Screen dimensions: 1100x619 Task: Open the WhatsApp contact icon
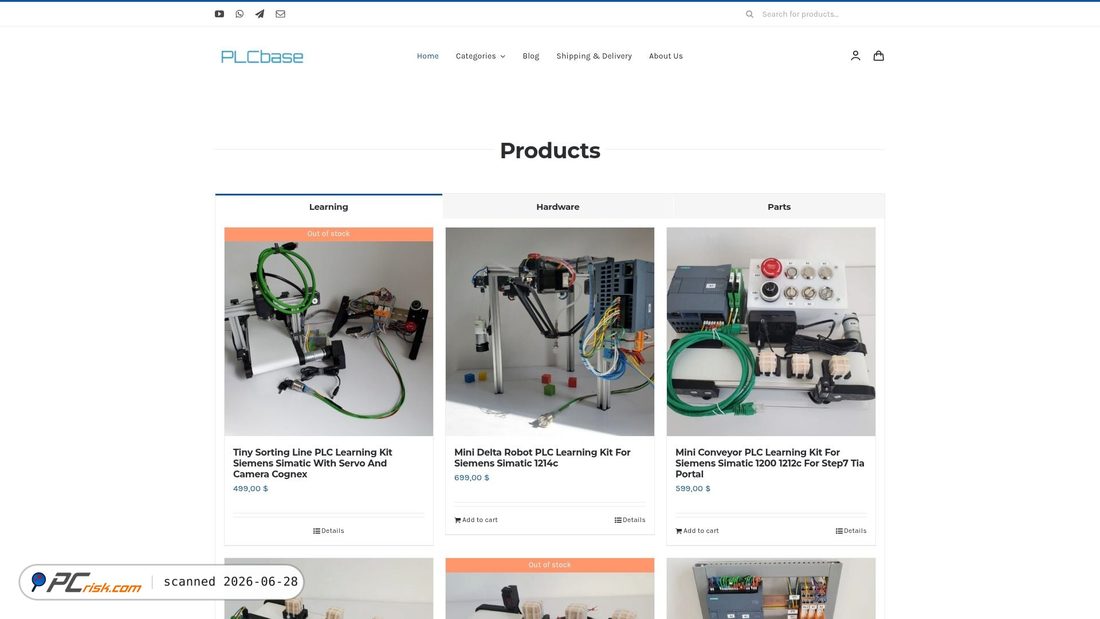pos(239,14)
